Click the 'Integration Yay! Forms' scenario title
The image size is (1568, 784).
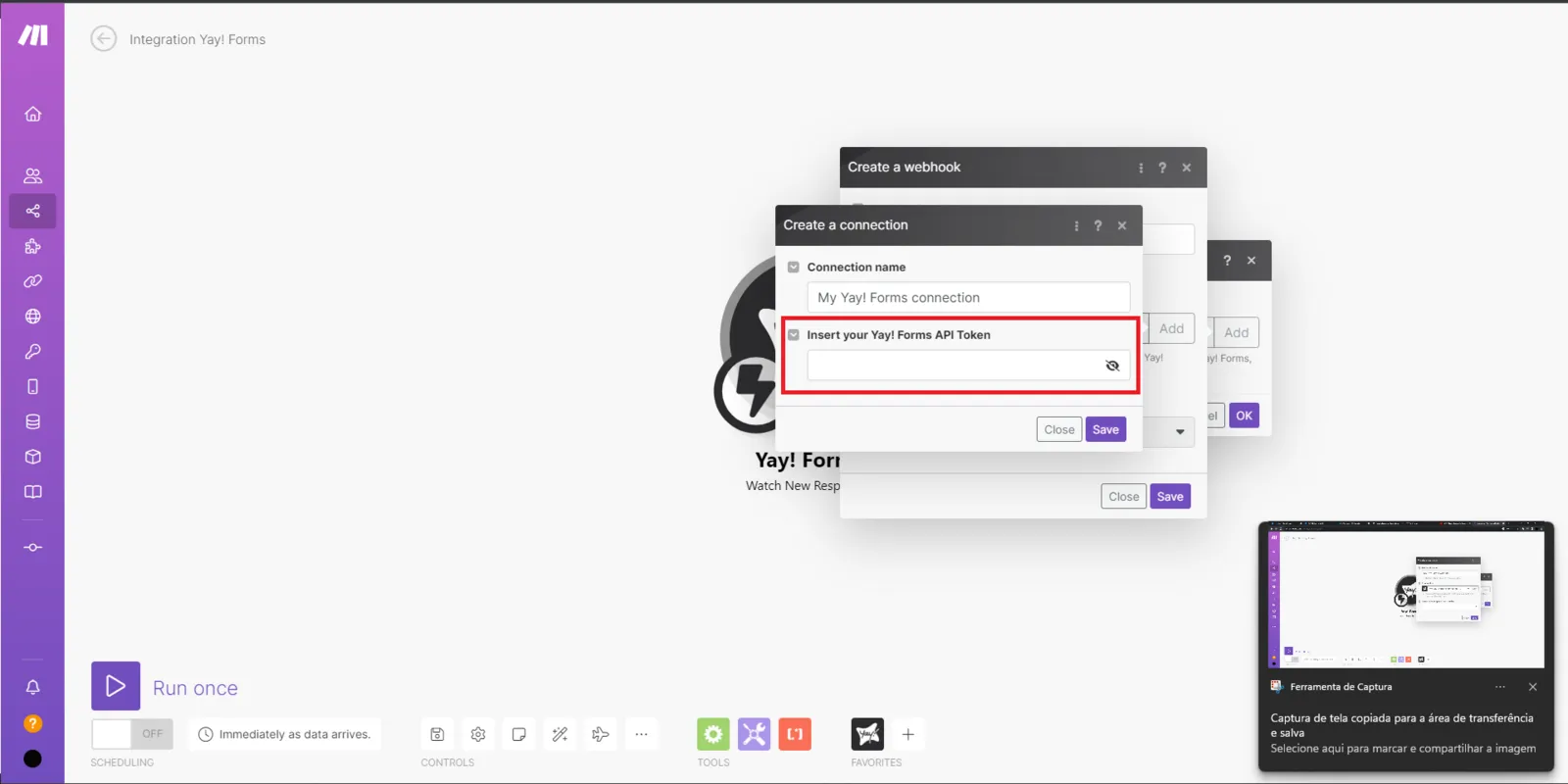pyautogui.click(x=198, y=39)
